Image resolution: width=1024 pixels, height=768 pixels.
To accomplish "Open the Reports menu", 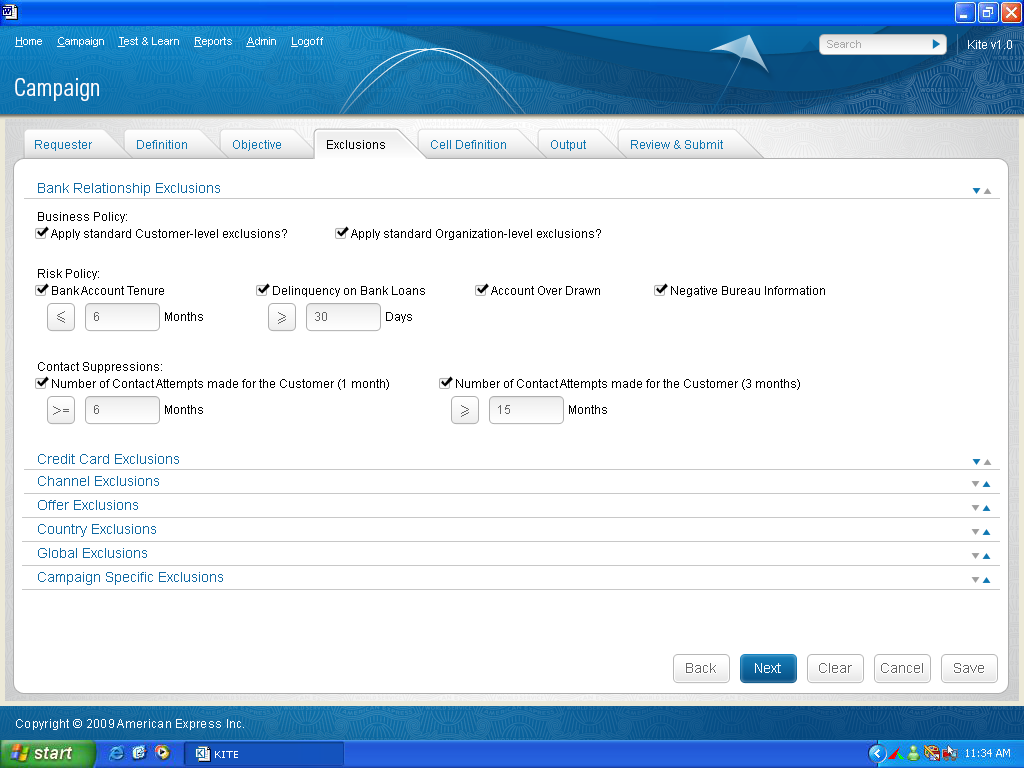I will pyautogui.click(x=213, y=41).
